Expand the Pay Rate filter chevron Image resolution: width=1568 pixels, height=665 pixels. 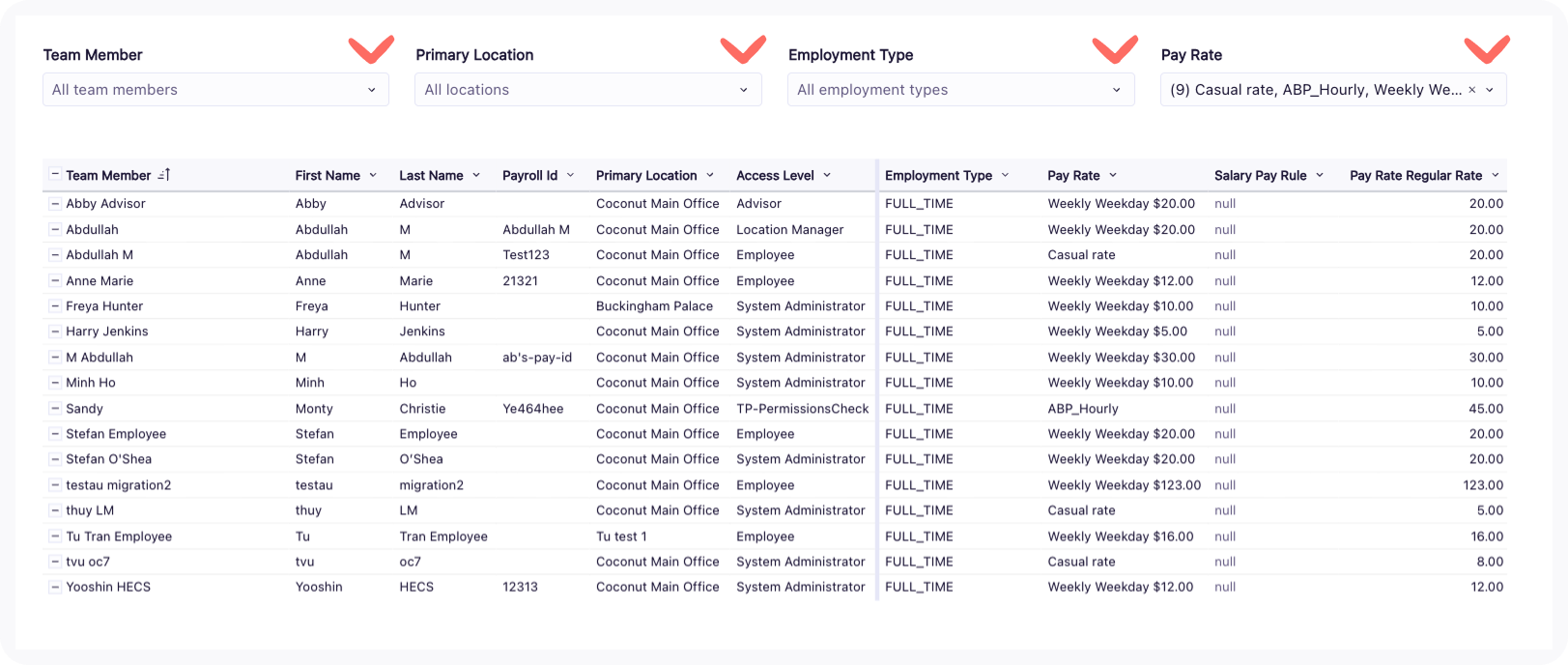click(1490, 90)
